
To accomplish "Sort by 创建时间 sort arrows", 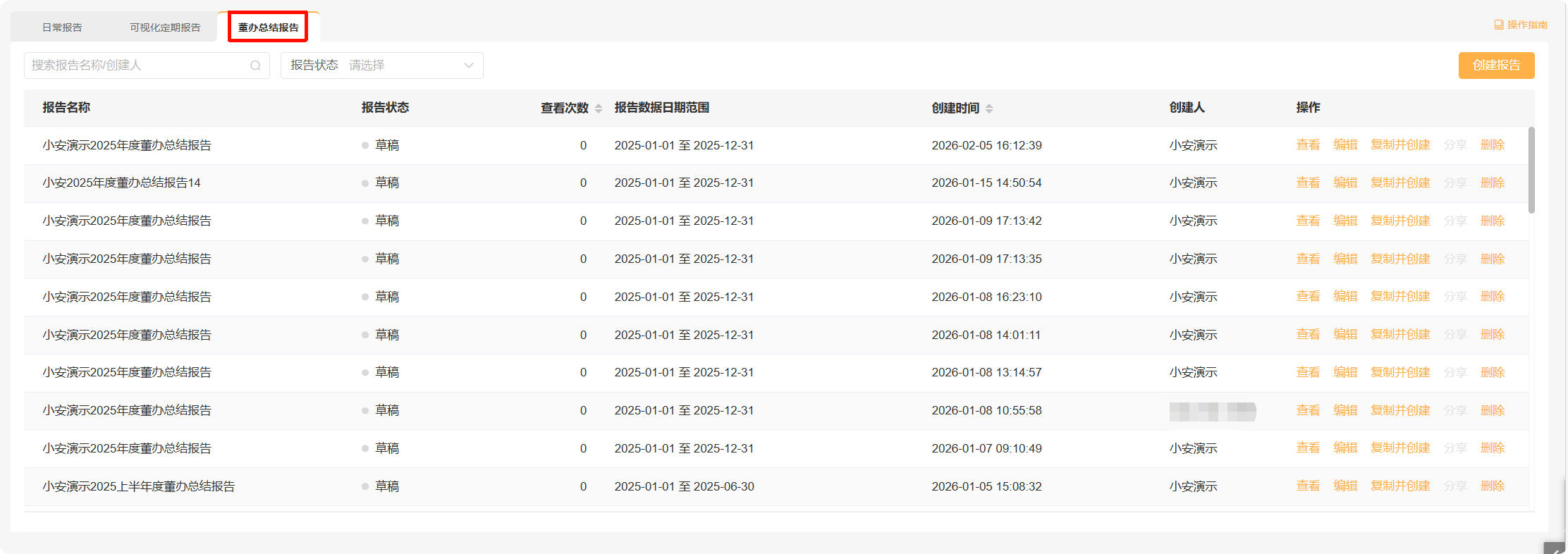I will (x=989, y=109).
